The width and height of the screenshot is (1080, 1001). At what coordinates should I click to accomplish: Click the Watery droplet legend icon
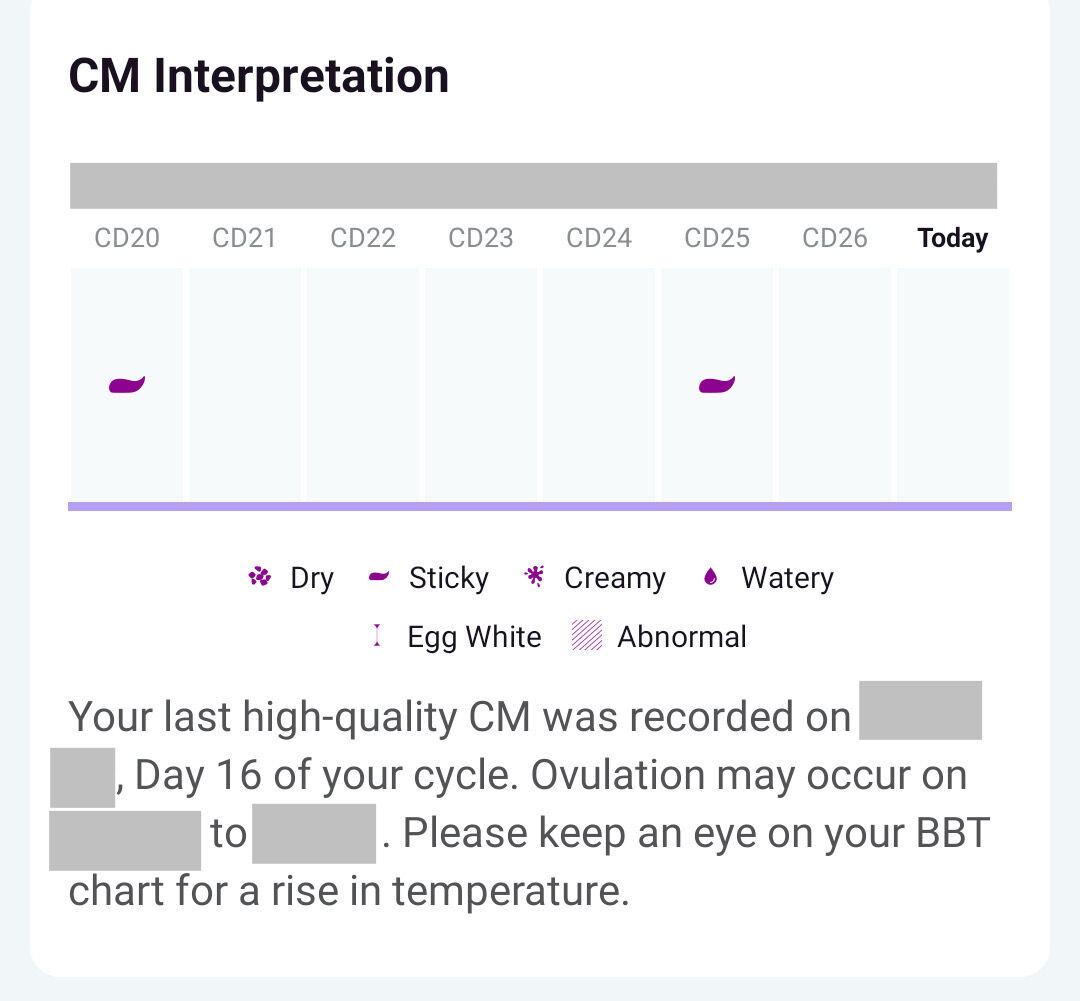coord(711,577)
